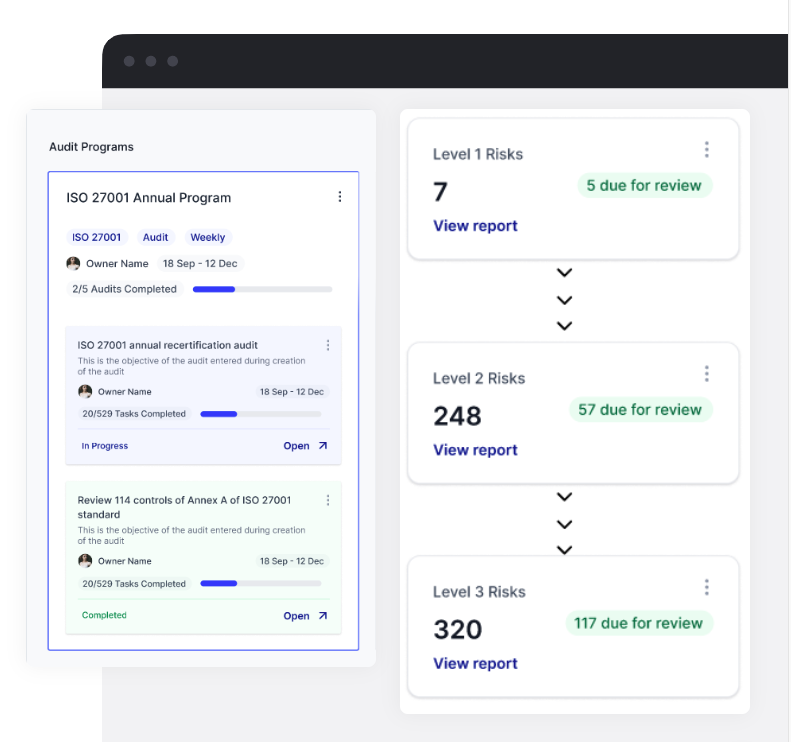Image resolution: width=791 pixels, height=742 pixels.
Task: Click the 5 due for review badge
Action: pyautogui.click(x=644, y=185)
